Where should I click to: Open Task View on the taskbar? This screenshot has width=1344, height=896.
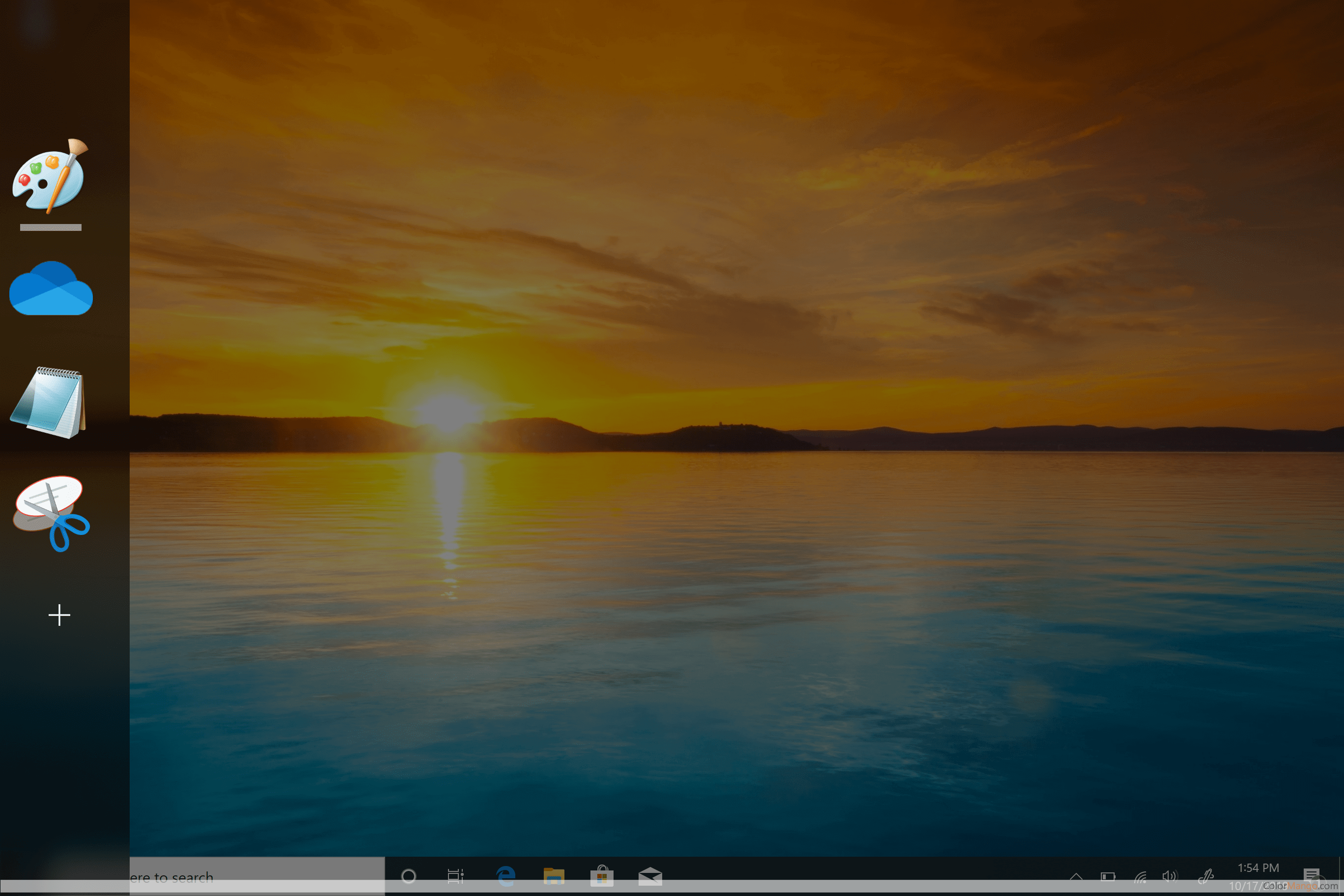[x=455, y=875]
